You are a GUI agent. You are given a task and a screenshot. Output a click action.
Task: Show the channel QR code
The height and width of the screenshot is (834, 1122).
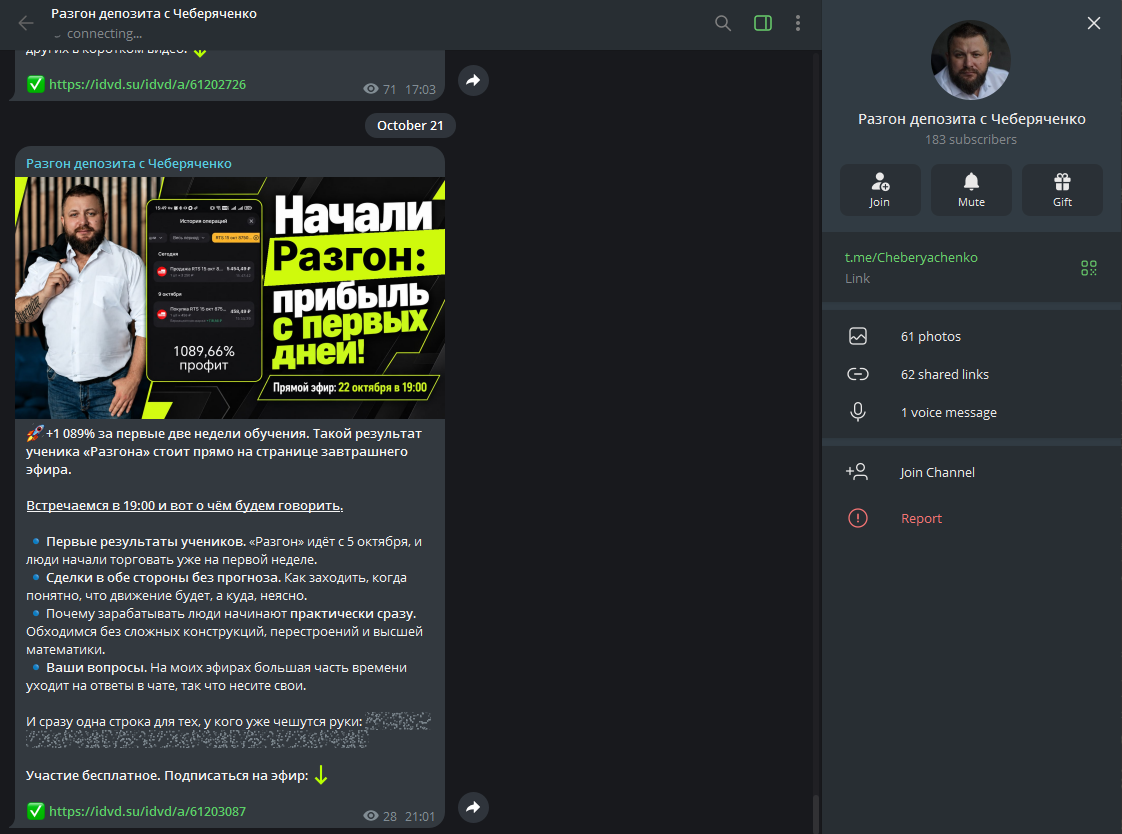pos(1088,268)
